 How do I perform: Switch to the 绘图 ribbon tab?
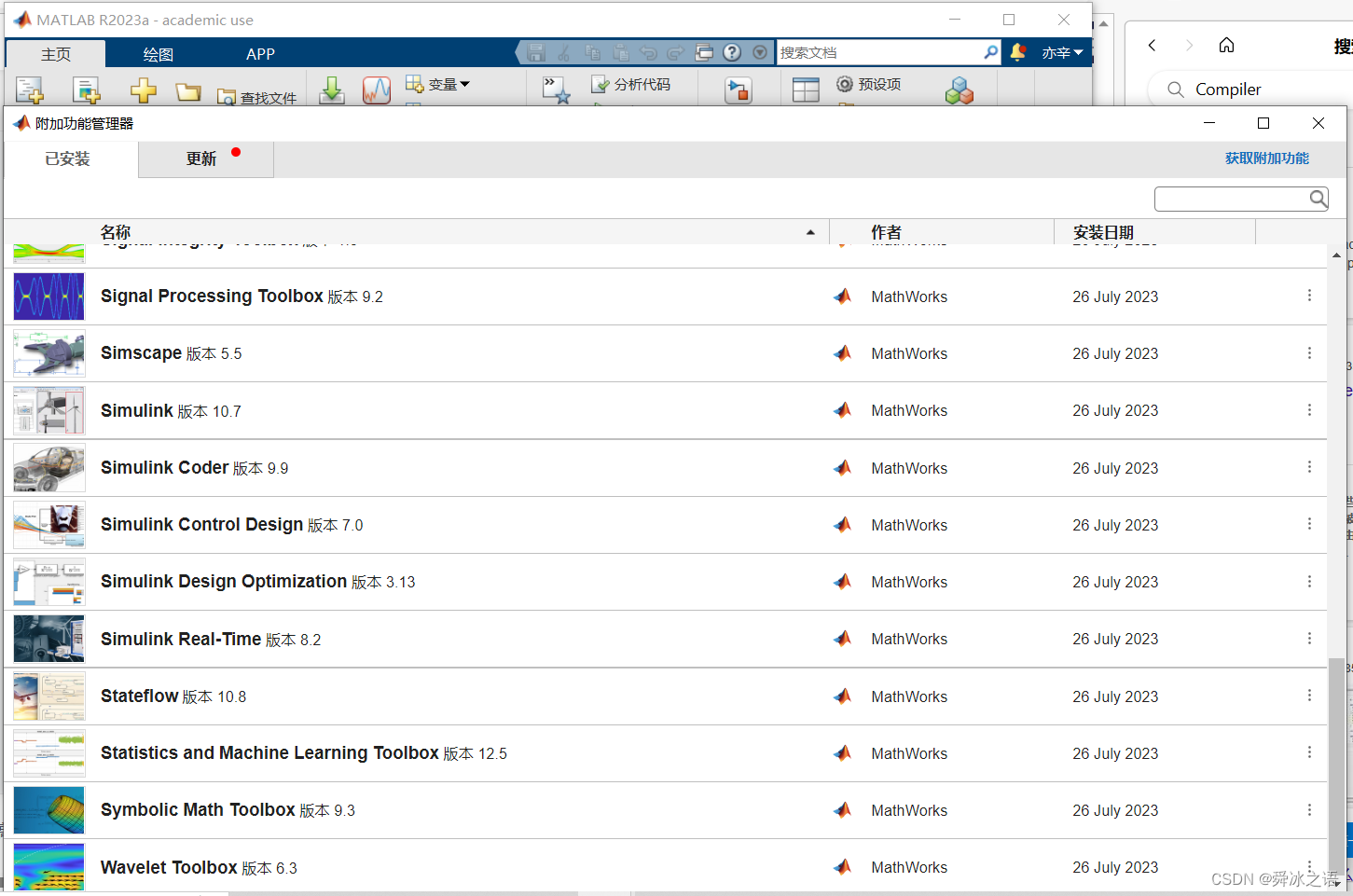[158, 53]
